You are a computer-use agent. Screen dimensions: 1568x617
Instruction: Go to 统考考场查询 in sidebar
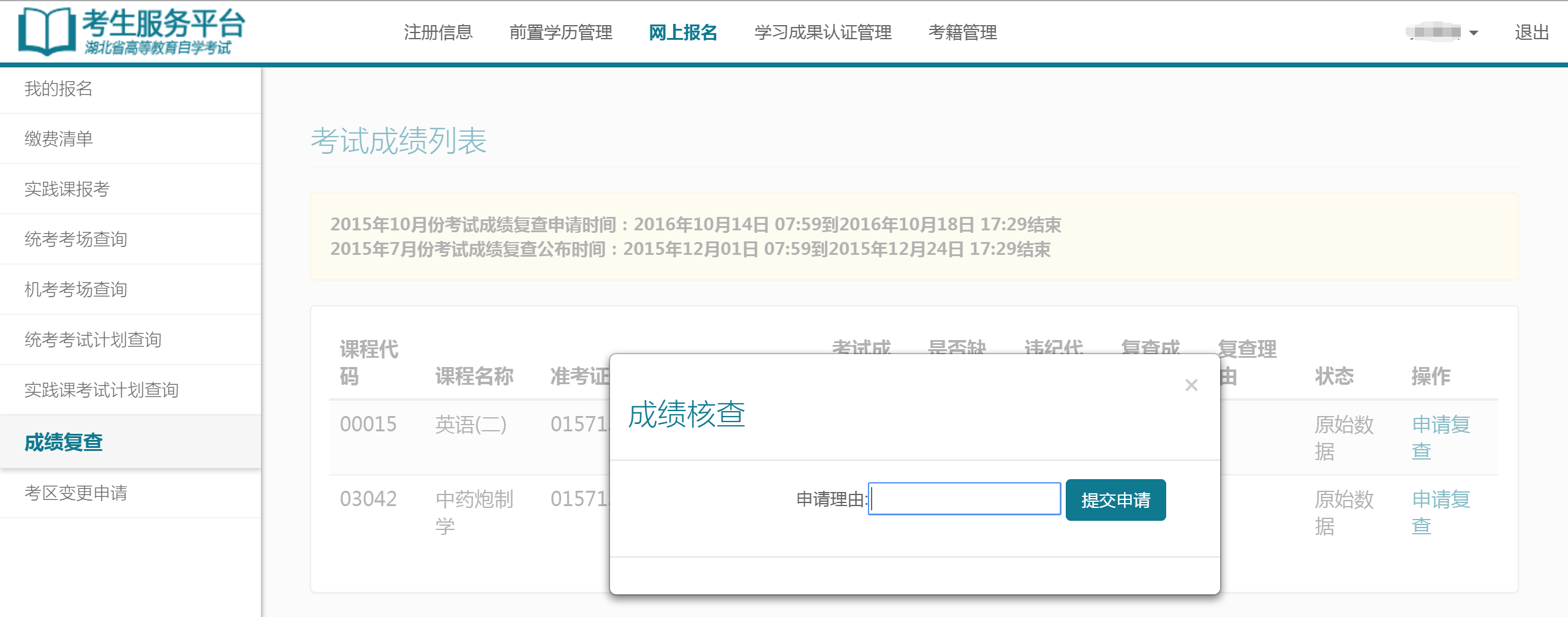click(x=75, y=240)
